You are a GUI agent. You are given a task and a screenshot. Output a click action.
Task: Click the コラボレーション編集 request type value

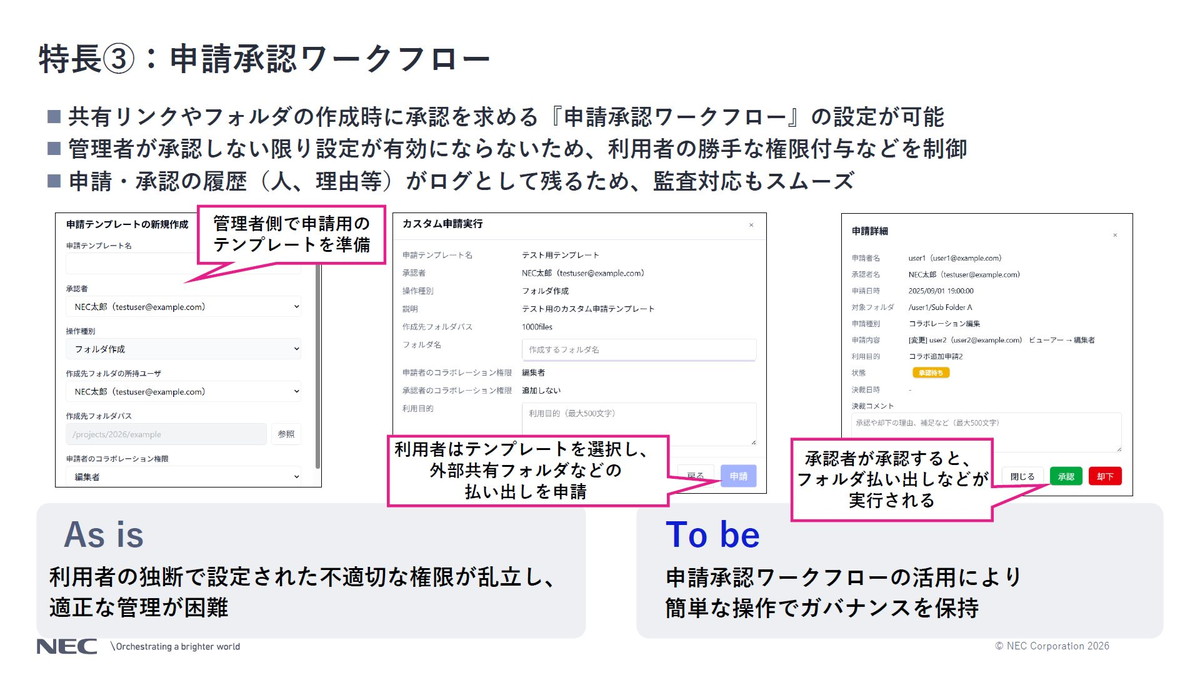[944, 324]
